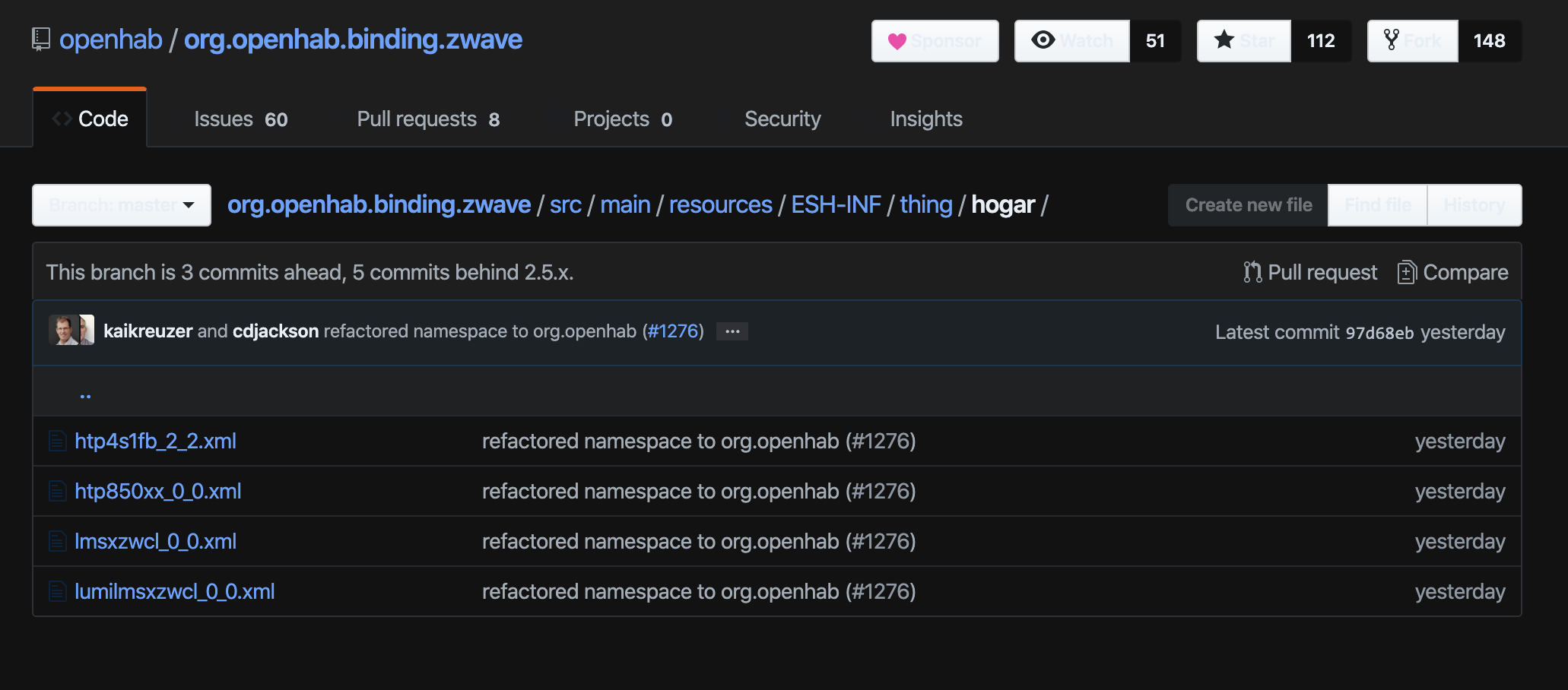
Task: Click the repository book icon
Action: click(x=41, y=40)
